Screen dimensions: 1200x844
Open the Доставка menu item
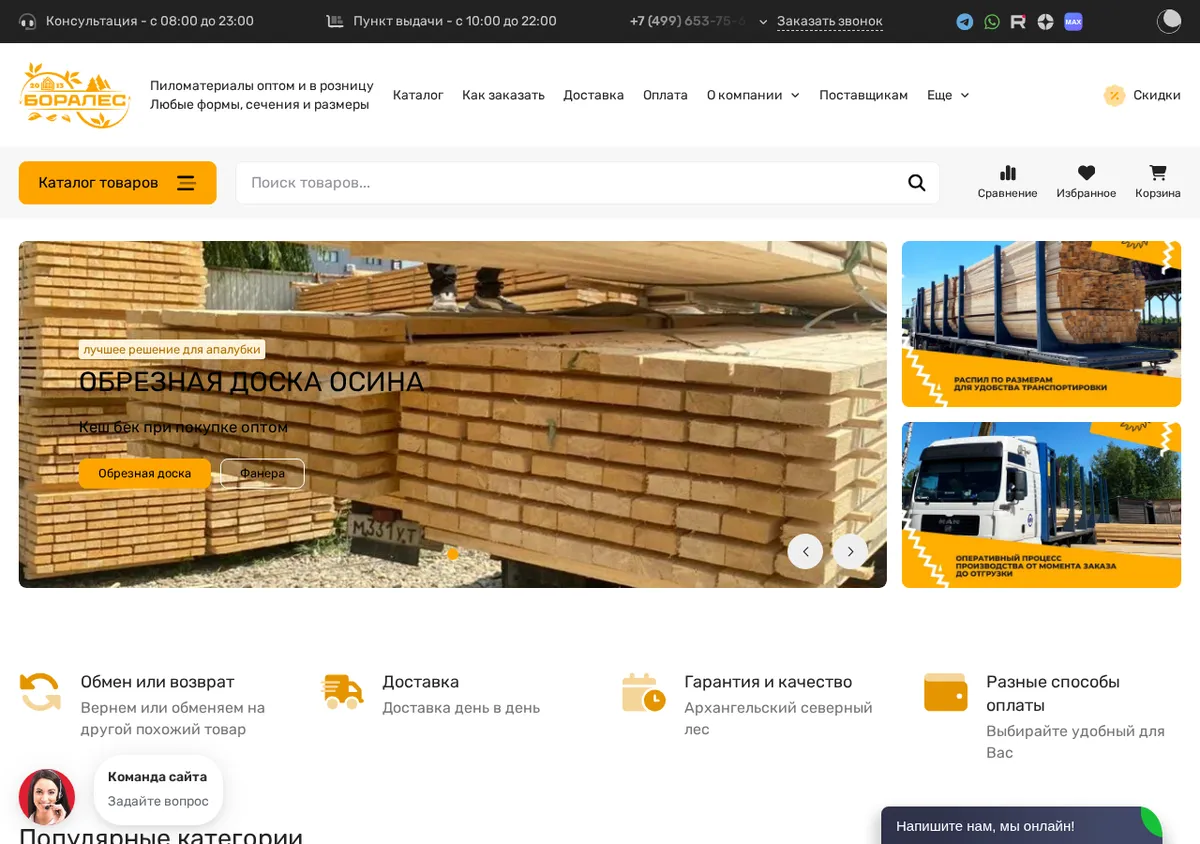(593, 95)
